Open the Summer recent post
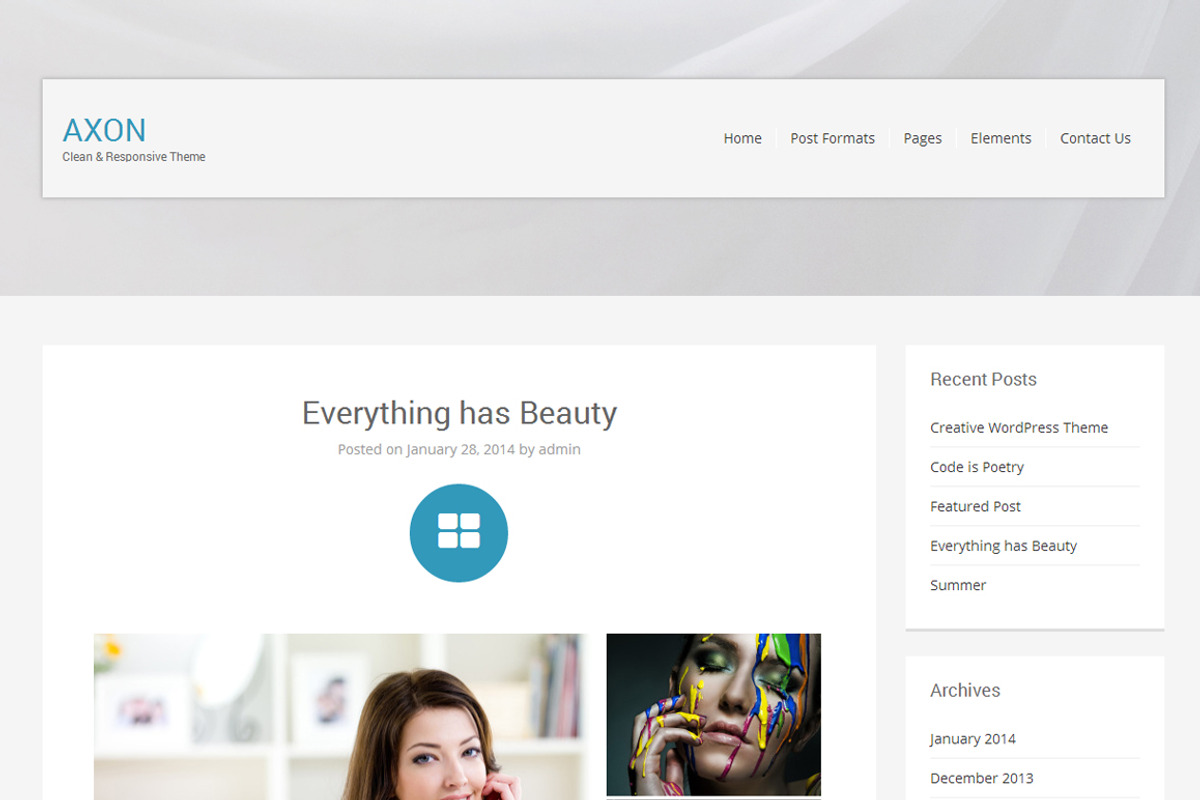The image size is (1200, 800). click(x=957, y=585)
